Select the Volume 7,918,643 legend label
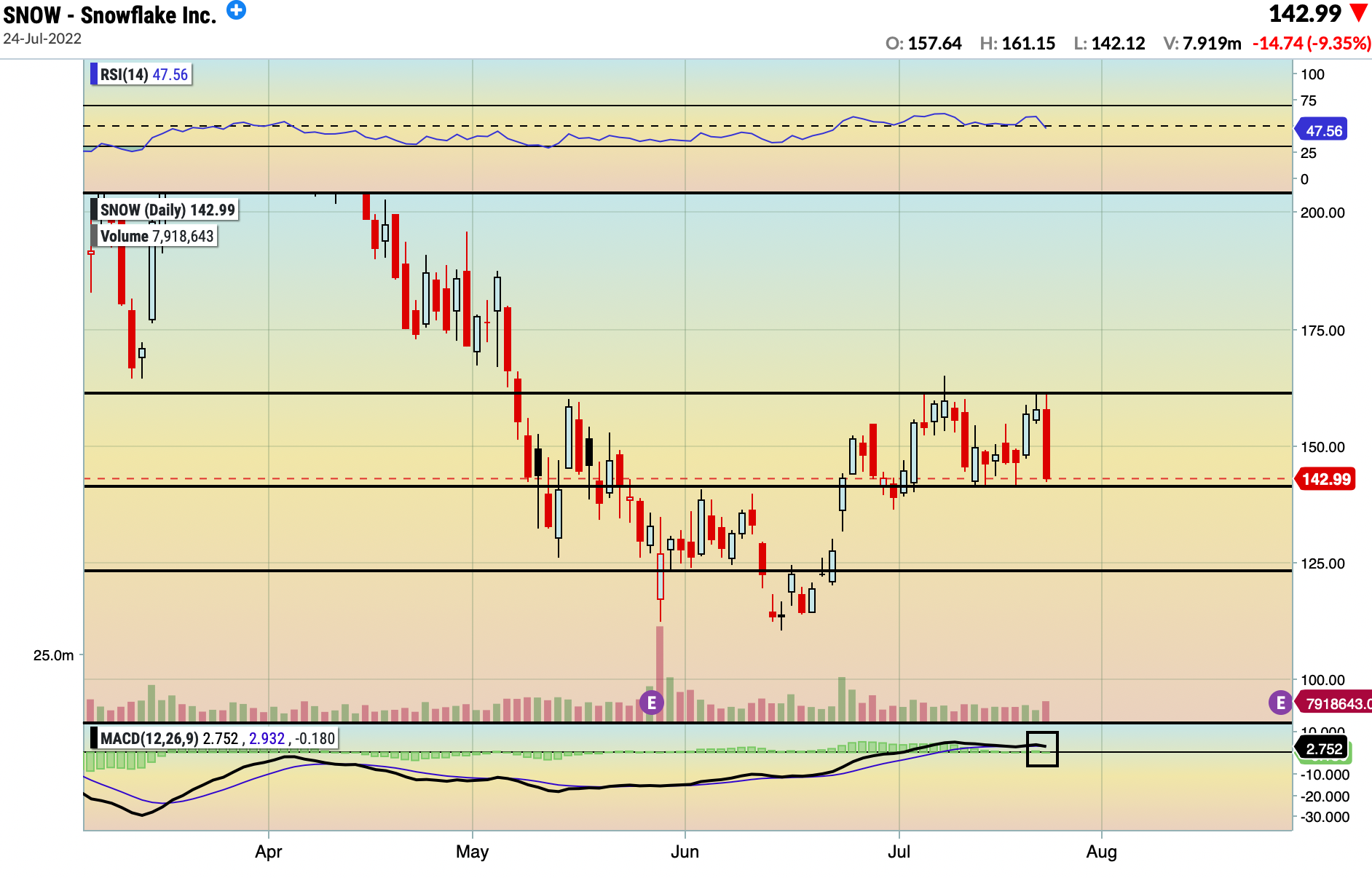 coord(154,236)
